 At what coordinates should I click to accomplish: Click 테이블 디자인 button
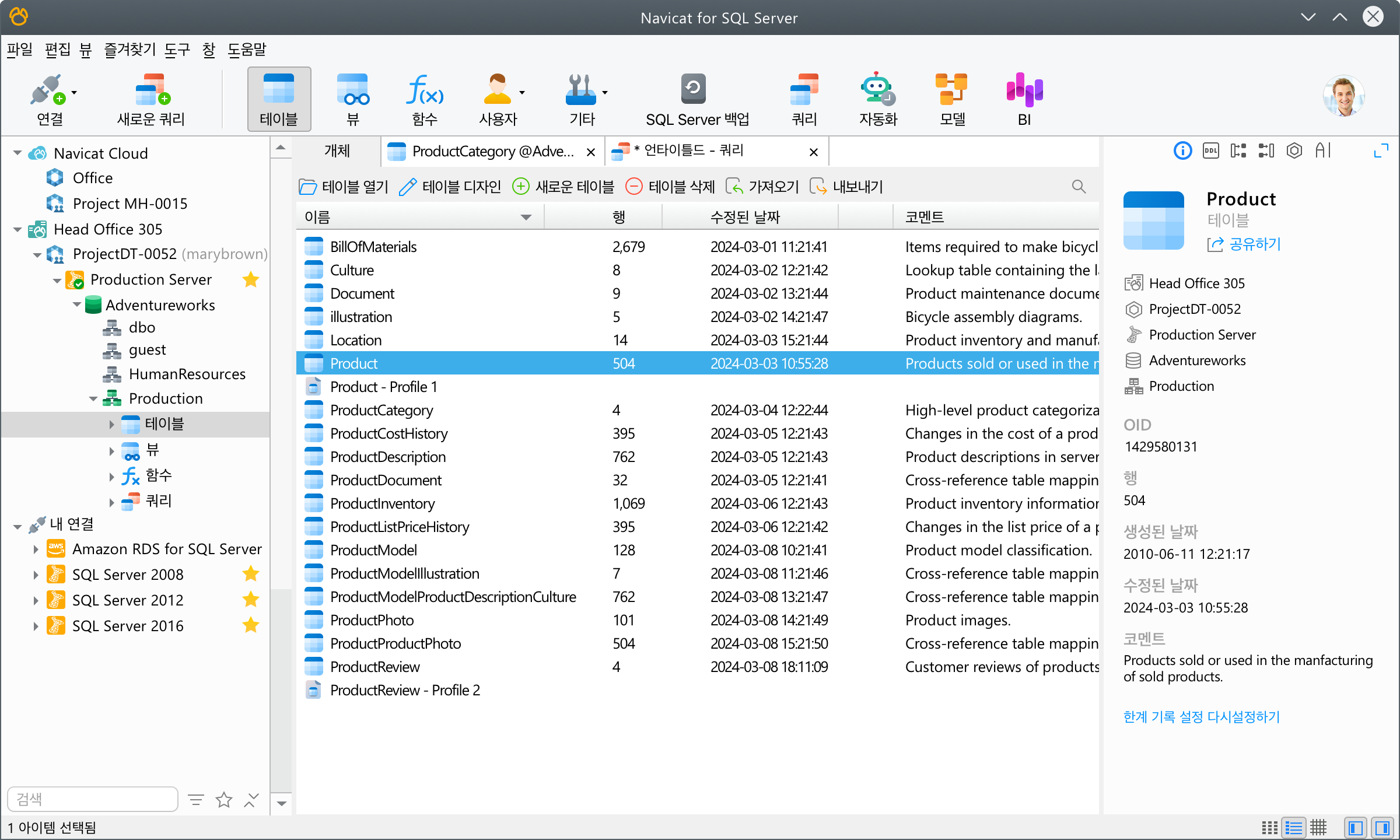450,187
